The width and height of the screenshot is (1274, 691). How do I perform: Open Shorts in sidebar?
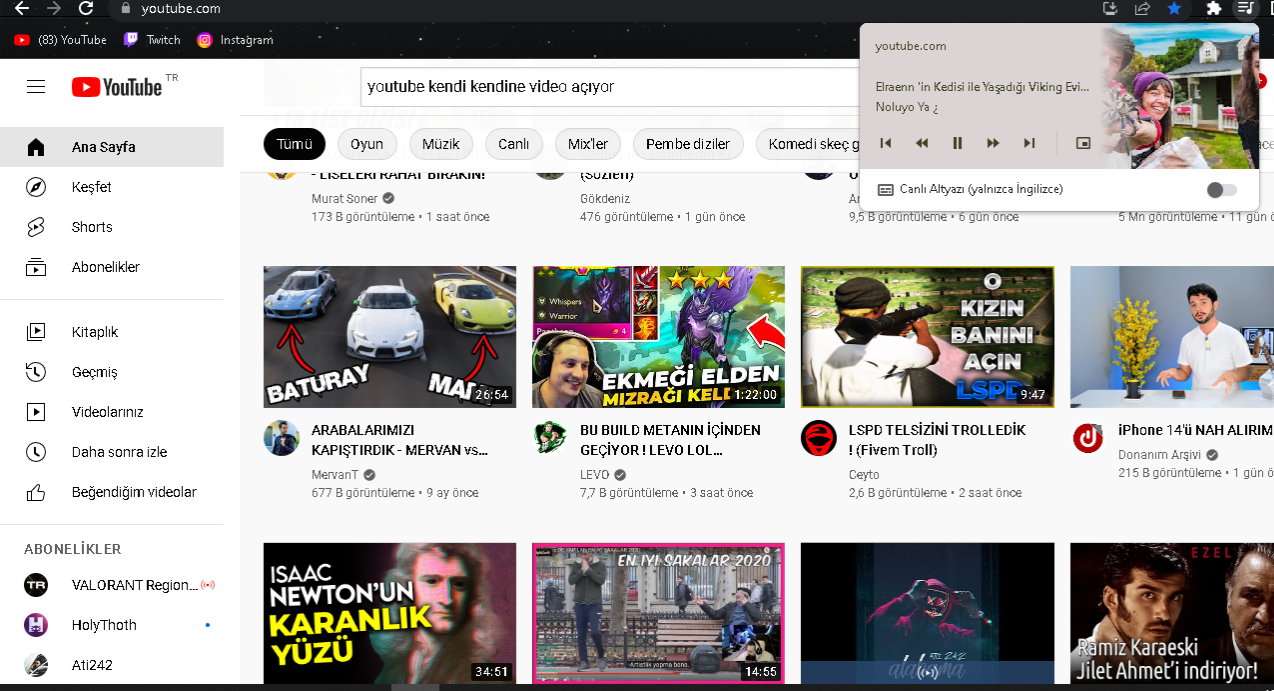point(112,227)
